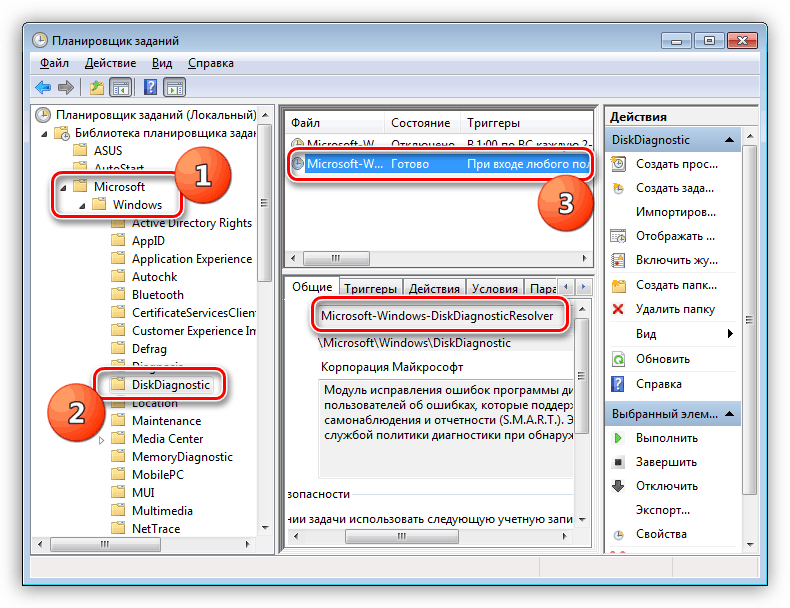Viewport: 790px width, 608px height.
Task: Click the task description text box
Action: (x=446, y=429)
